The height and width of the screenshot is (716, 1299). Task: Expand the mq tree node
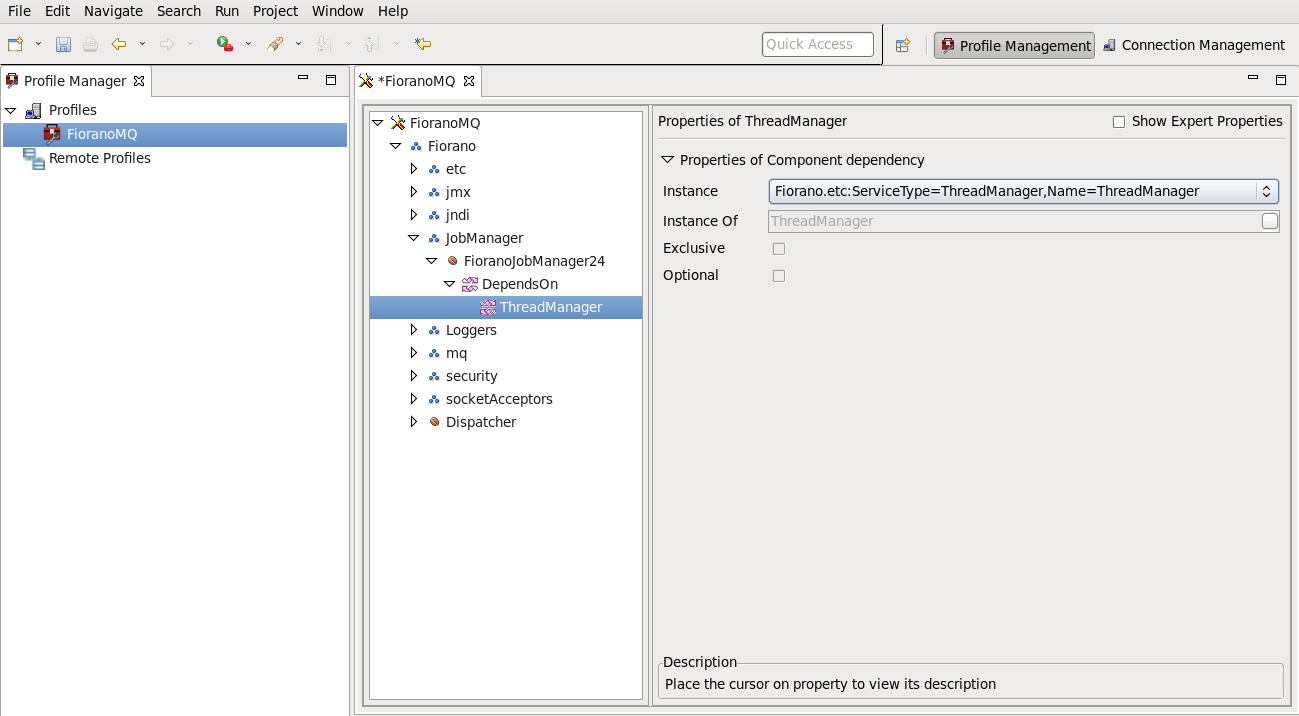(413, 353)
